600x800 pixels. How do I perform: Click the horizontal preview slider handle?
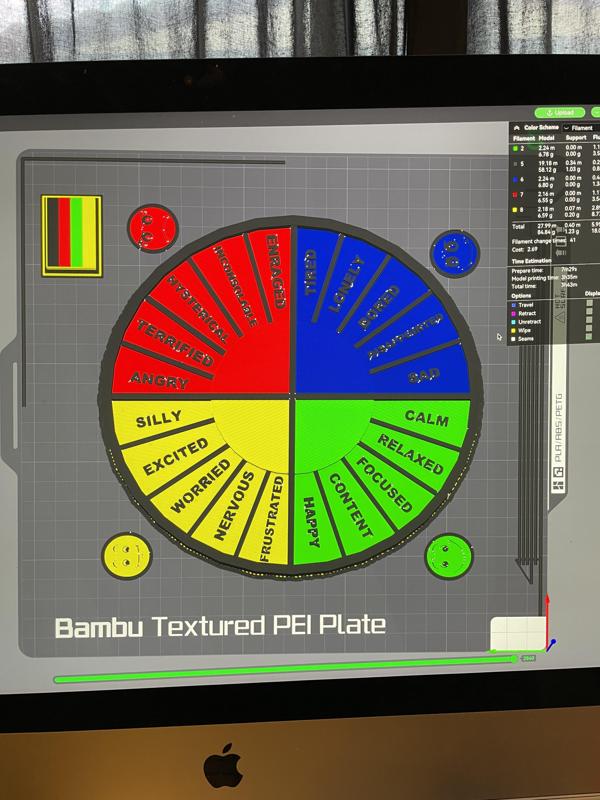coord(514,659)
